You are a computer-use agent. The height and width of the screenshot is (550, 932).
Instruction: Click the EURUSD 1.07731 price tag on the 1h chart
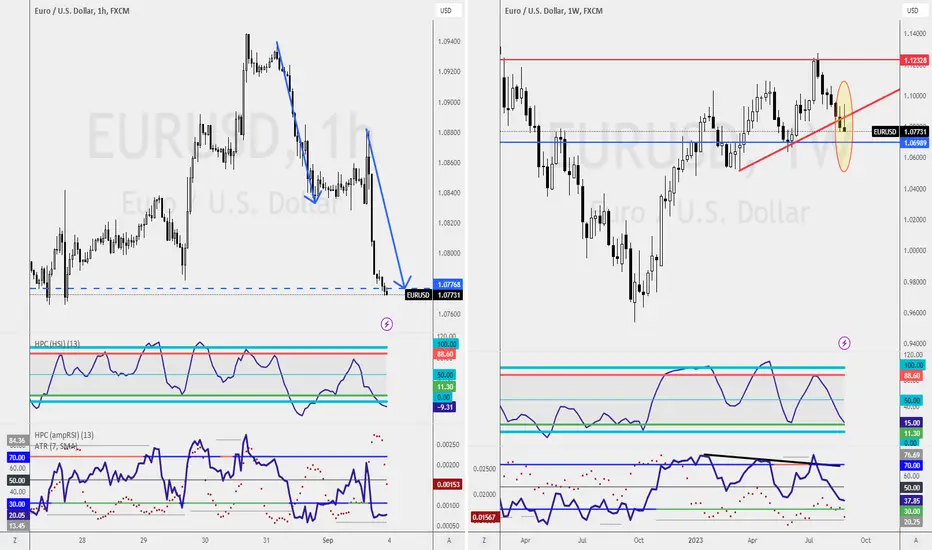pos(434,295)
